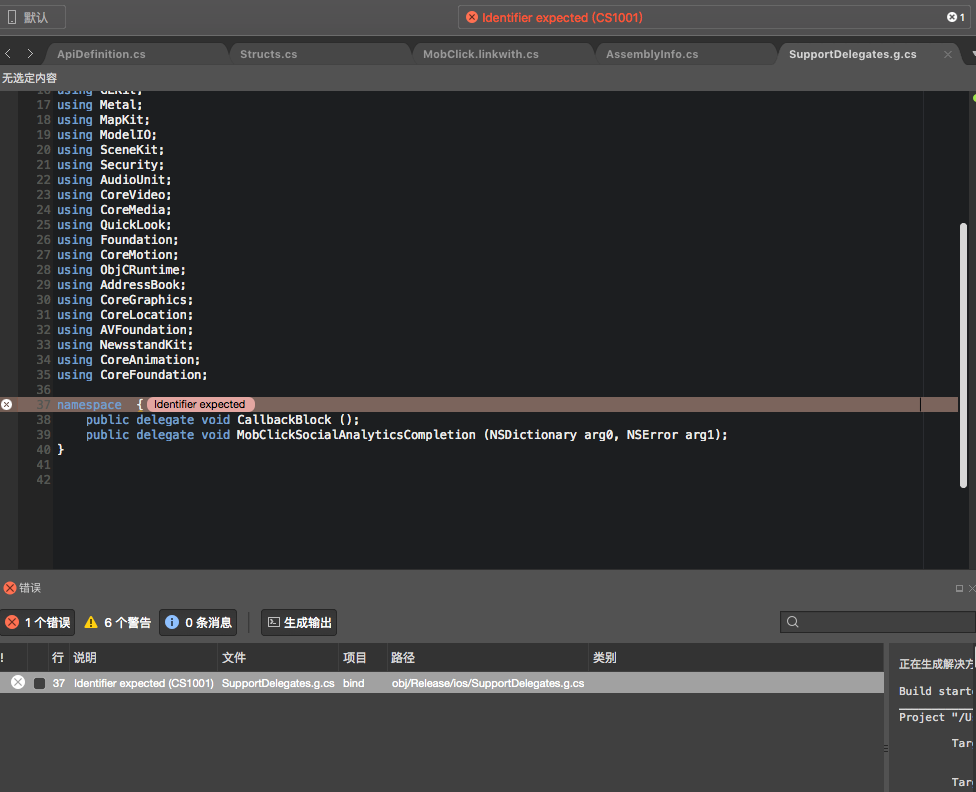The height and width of the screenshot is (792, 976).
Task: Click the red error icon in status bar
Action: 472,17
